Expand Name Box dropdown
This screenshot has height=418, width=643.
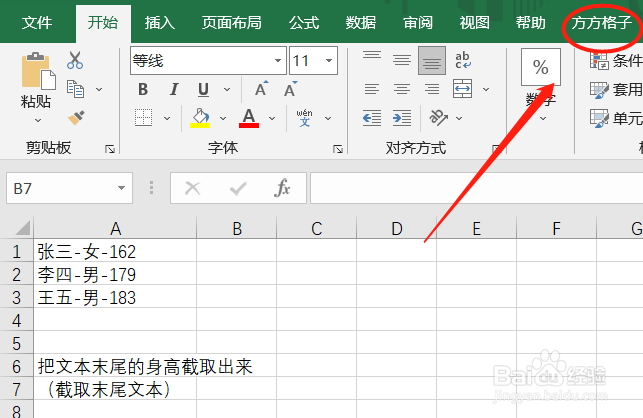tap(121, 188)
